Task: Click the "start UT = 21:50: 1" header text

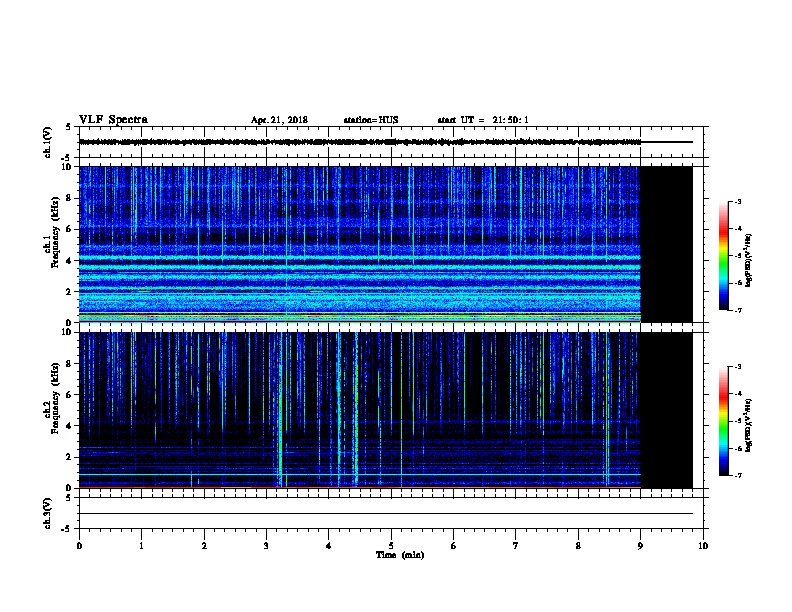Action: click(483, 120)
